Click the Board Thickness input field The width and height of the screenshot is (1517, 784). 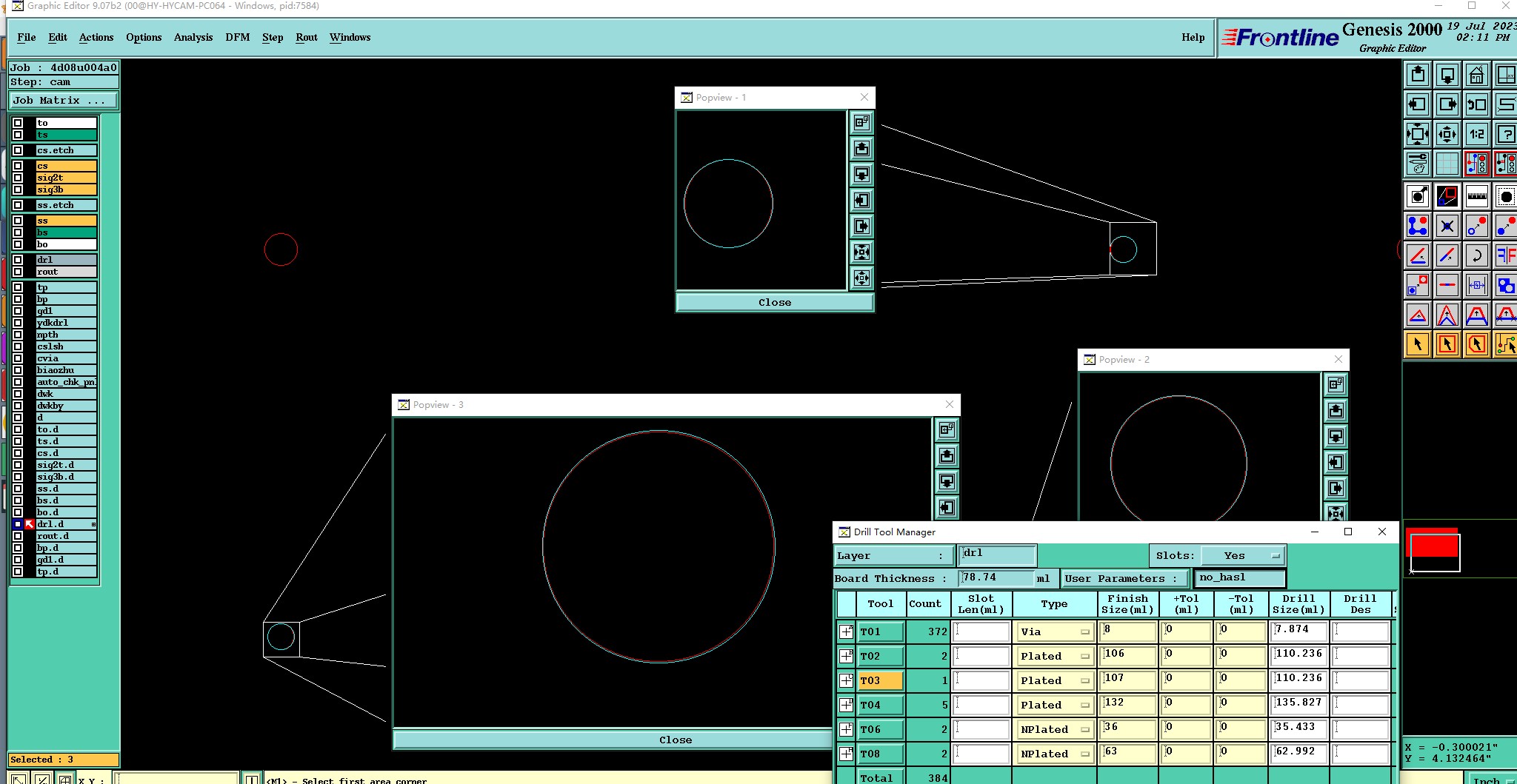tap(996, 577)
